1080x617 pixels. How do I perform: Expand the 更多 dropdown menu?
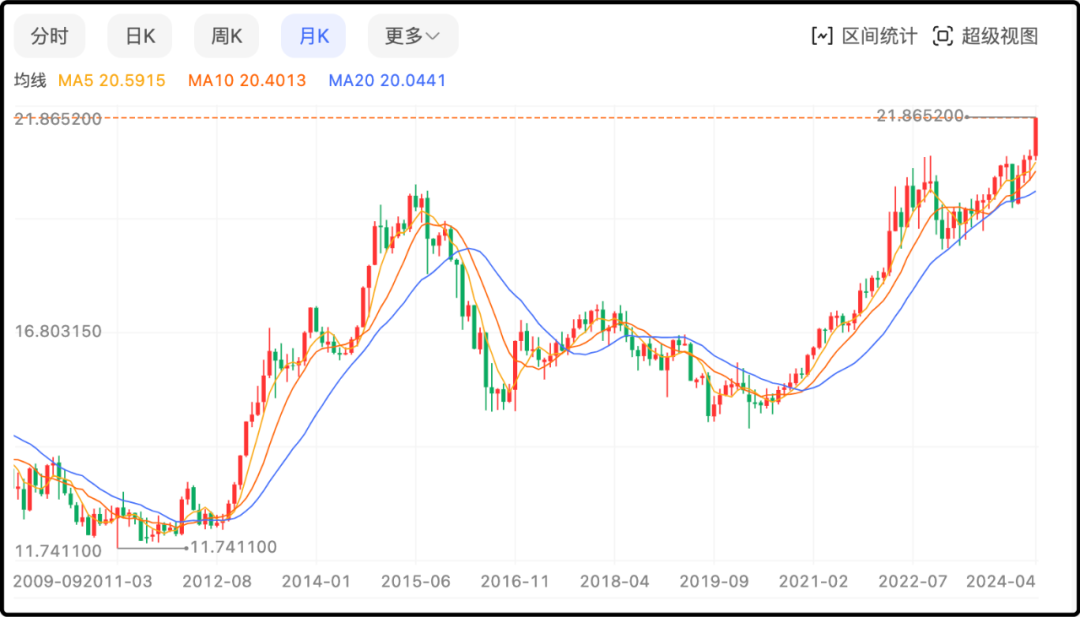(x=412, y=36)
